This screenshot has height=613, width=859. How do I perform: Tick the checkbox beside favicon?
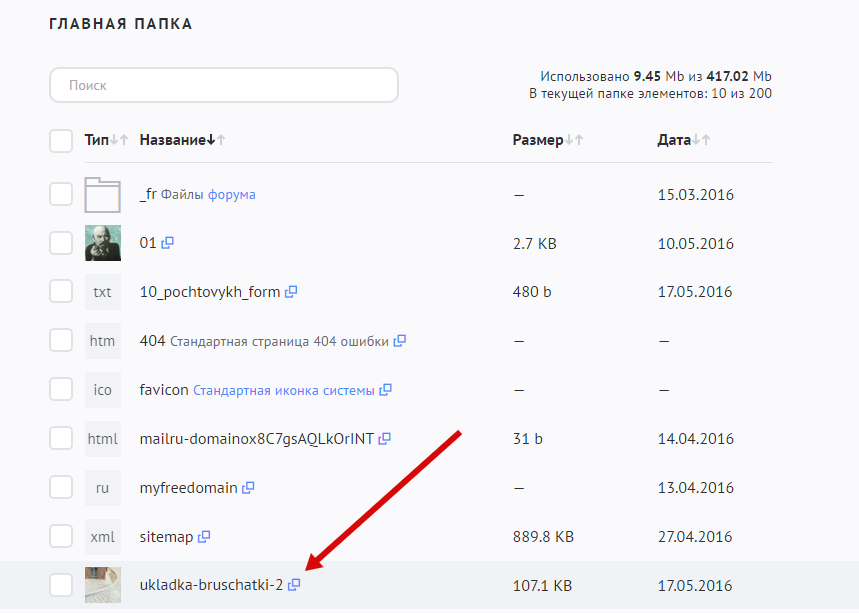click(61, 390)
